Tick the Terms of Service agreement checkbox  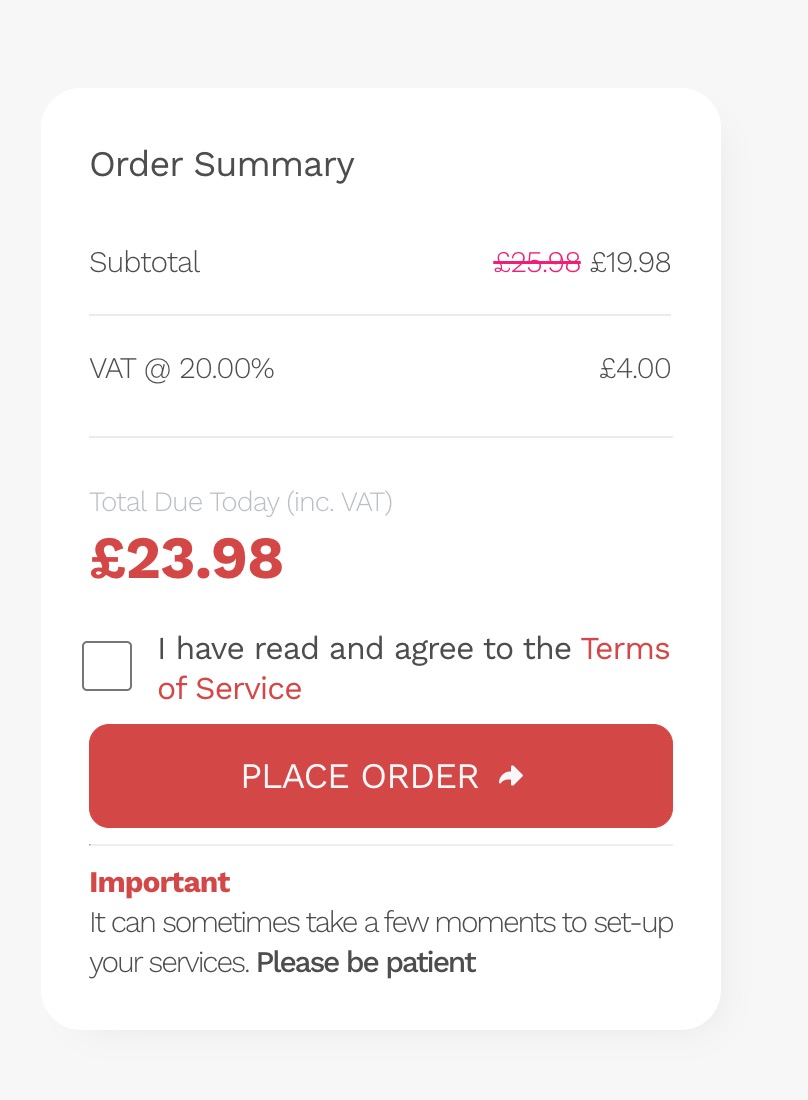(x=107, y=666)
